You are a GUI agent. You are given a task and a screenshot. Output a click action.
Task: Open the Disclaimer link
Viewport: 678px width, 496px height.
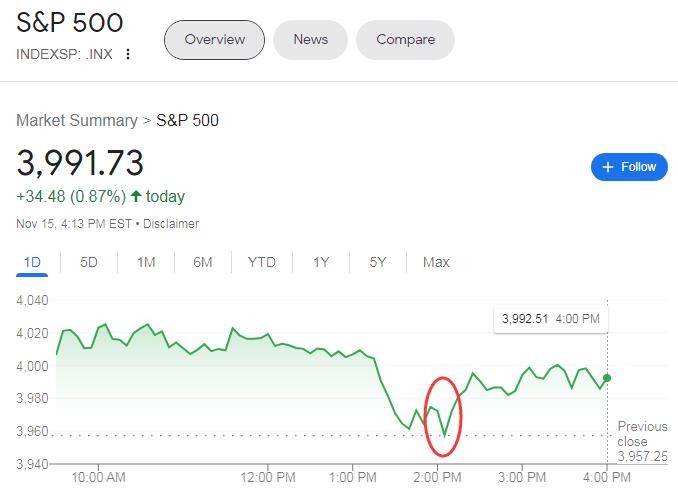click(x=171, y=224)
